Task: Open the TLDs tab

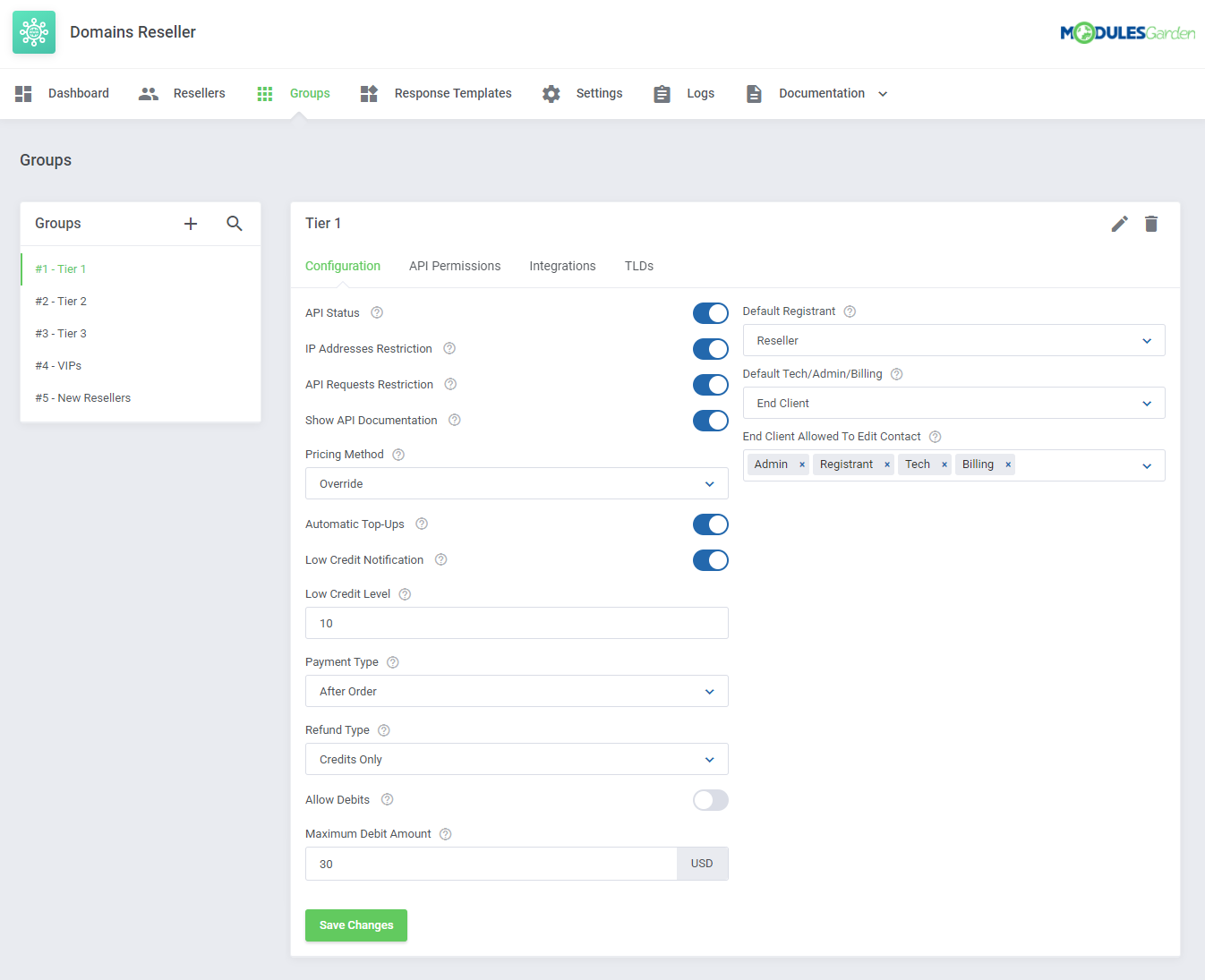Action: tap(638, 266)
